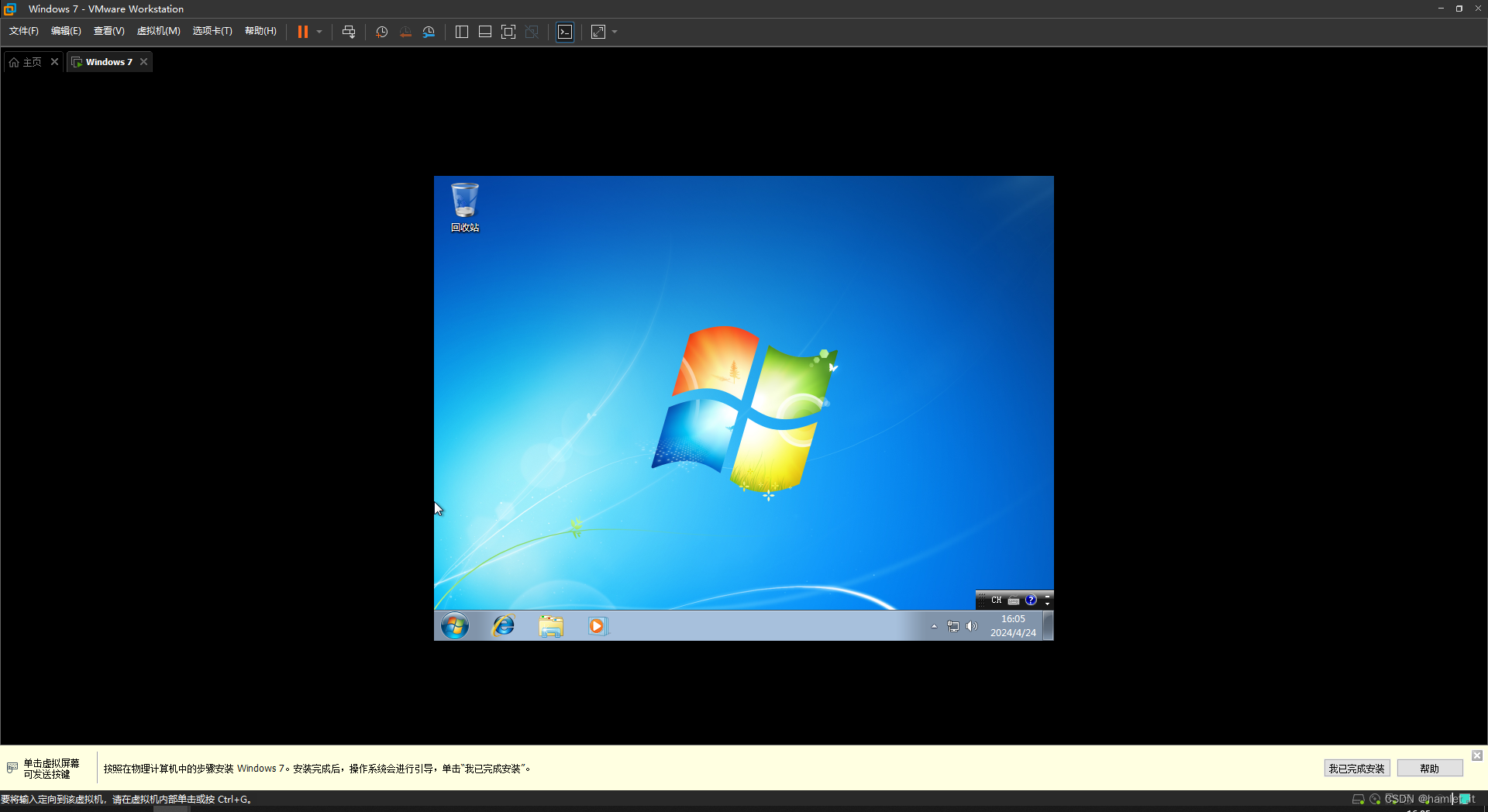This screenshot has width=1488, height=812.
Task: Revert the virtual machine to a snapshot
Action: (x=405, y=32)
